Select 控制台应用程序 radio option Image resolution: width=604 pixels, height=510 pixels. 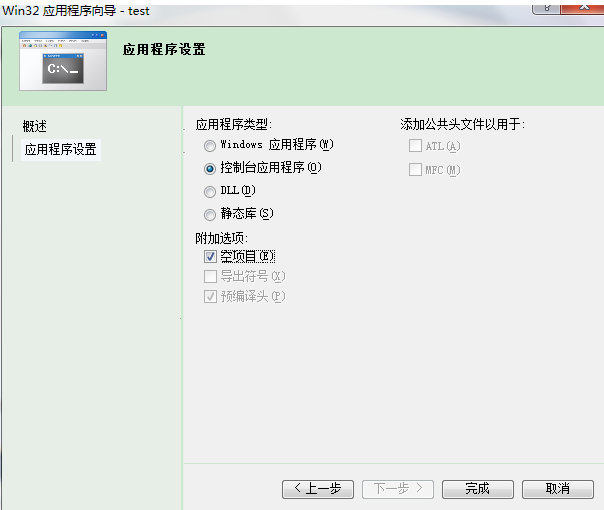pos(210,169)
